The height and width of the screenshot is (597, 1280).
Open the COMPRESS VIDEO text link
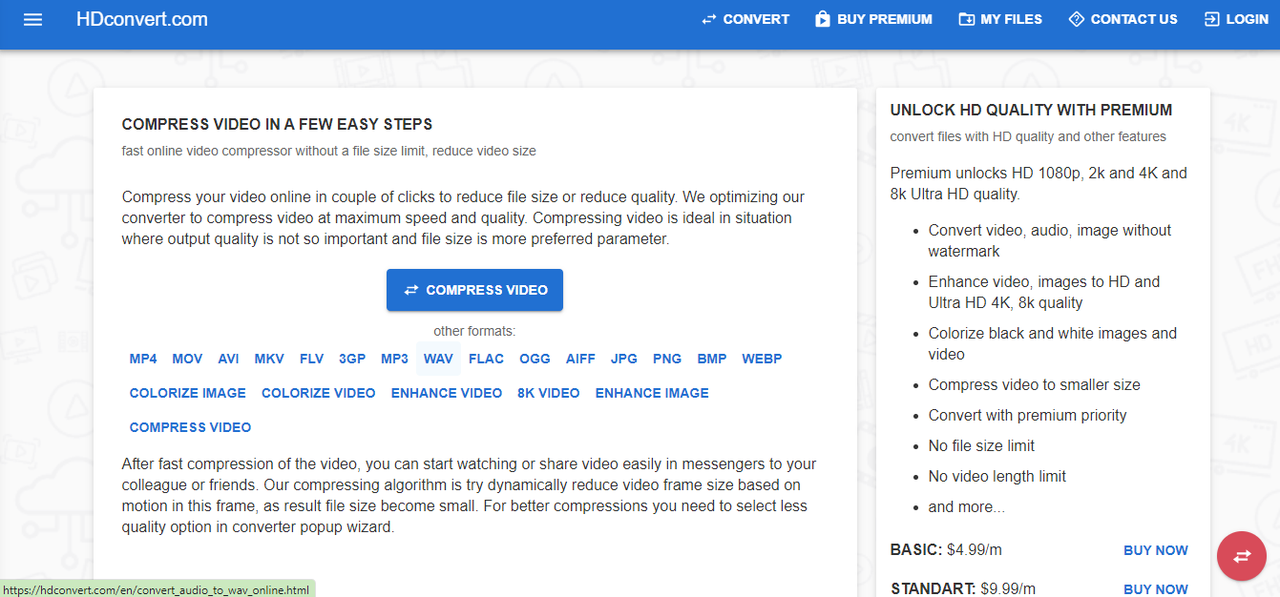190,427
